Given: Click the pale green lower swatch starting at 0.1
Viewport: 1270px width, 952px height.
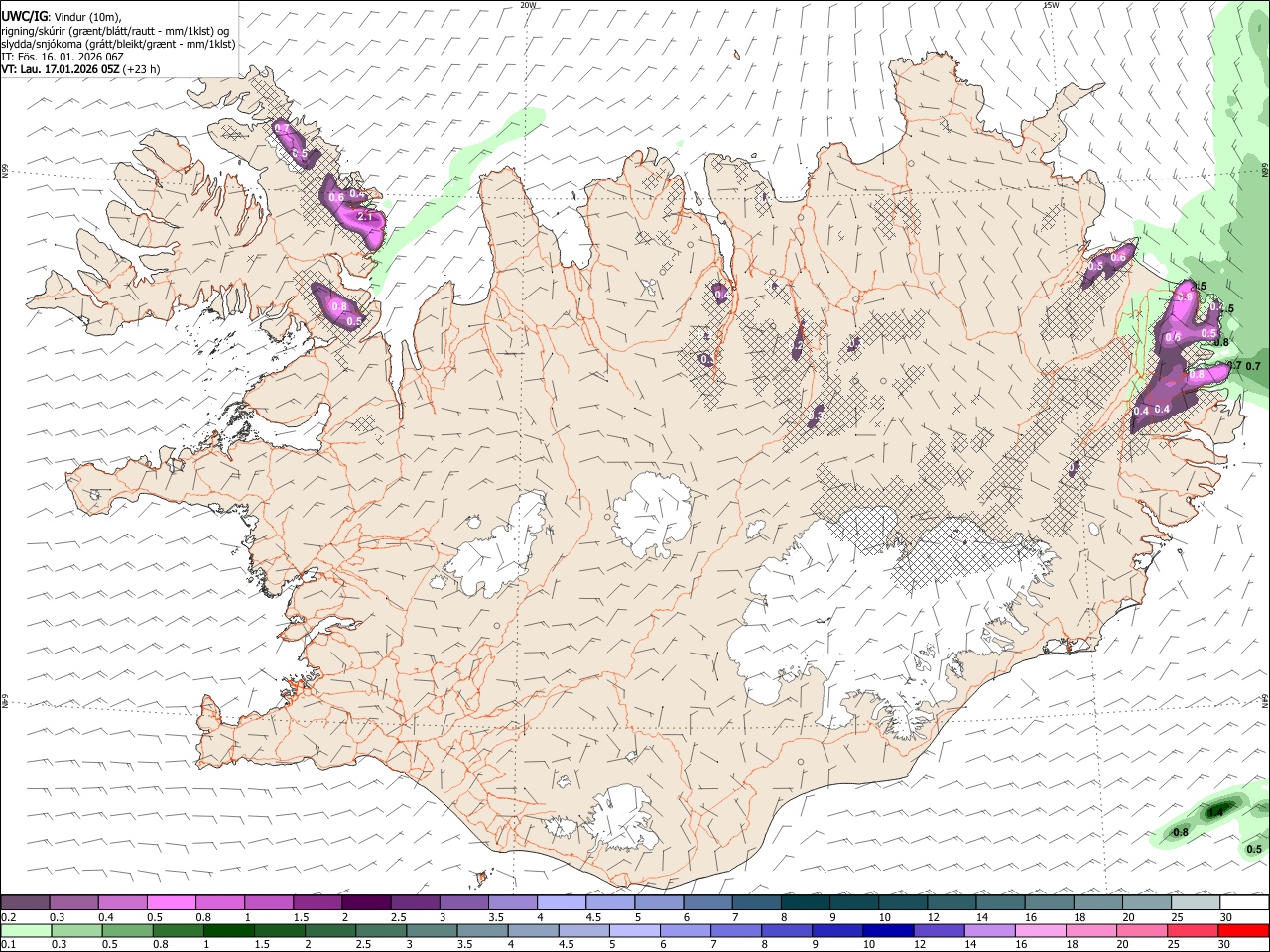Looking at the screenshot, I should tap(27, 931).
